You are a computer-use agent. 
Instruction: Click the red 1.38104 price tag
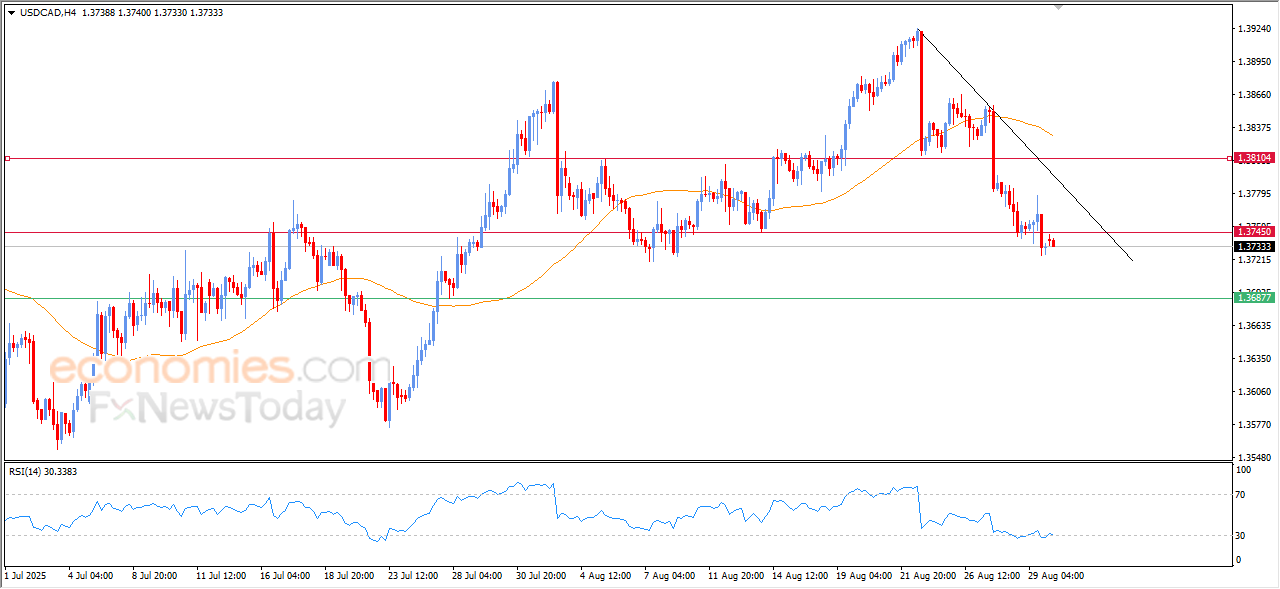click(1254, 158)
